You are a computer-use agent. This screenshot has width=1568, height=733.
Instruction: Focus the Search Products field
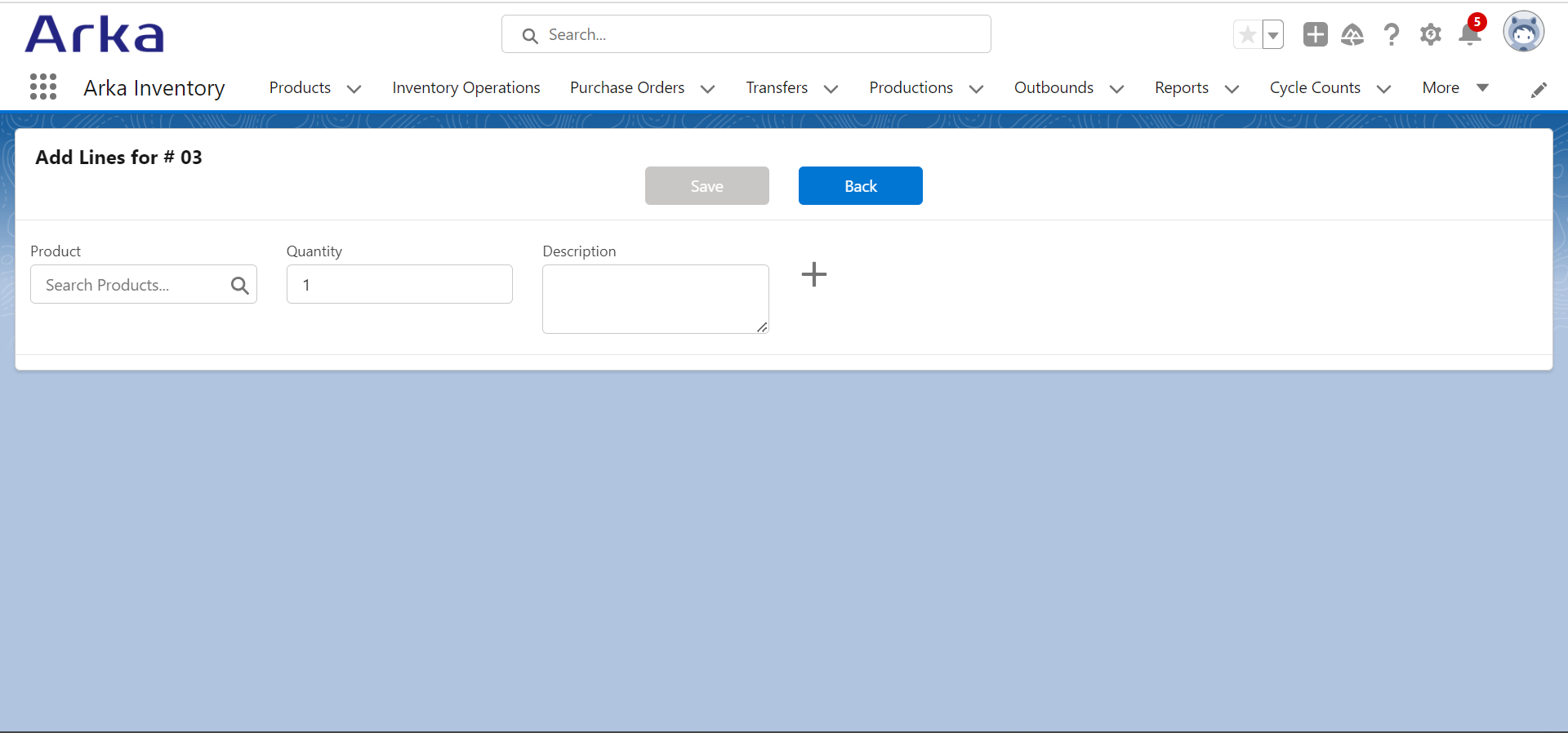144,284
